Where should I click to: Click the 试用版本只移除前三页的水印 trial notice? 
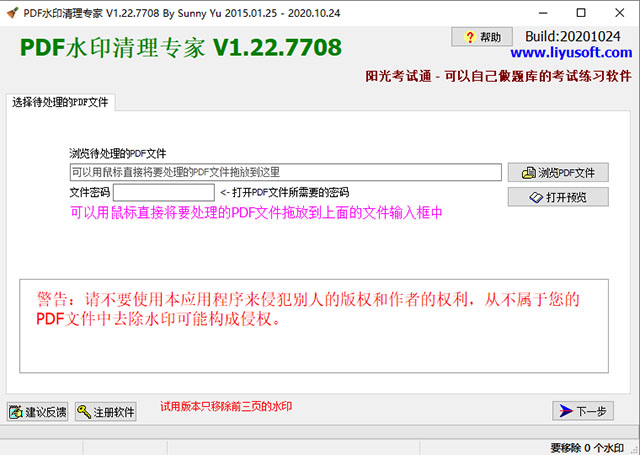[x=226, y=406]
